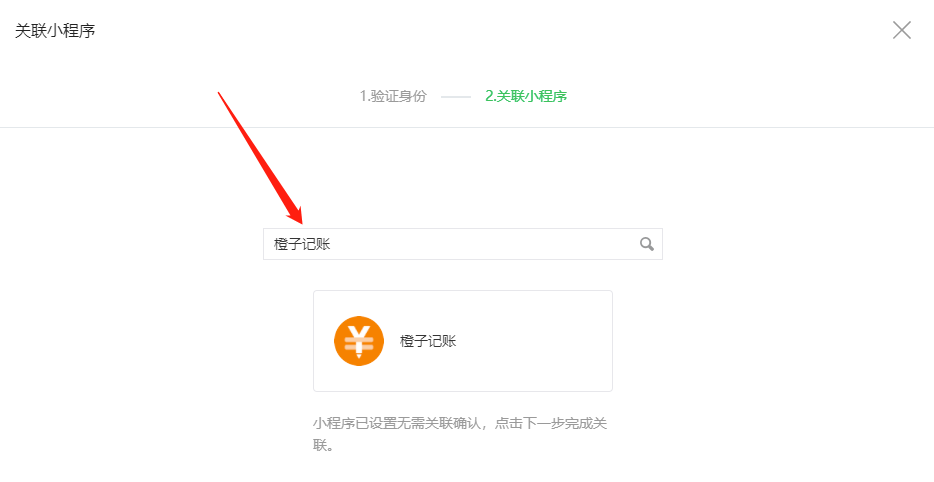Click the 橙子记账 name beside the logo
Viewport: 934px width, 482px height.
[428, 341]
